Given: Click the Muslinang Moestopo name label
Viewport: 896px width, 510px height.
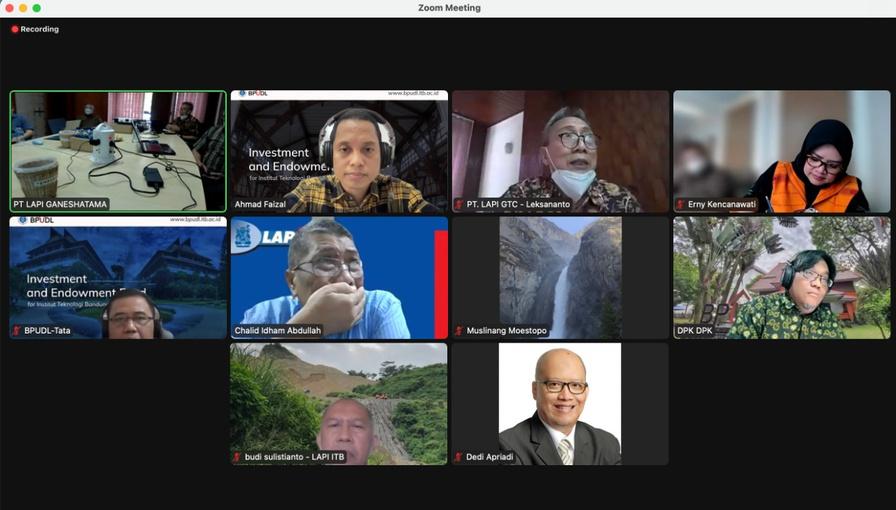Looking at the screenshot, I should tap(506, 330).
